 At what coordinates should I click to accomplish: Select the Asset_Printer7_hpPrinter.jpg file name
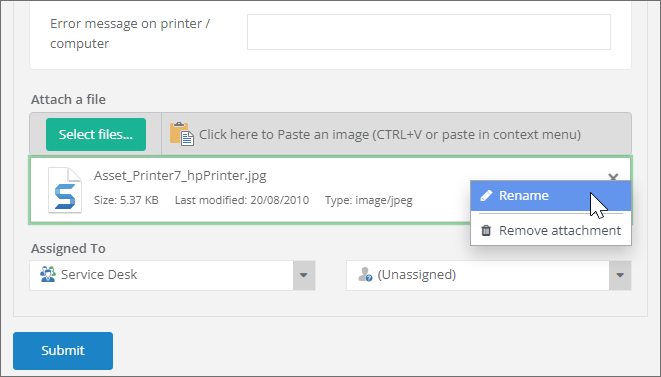pos(180,175)
